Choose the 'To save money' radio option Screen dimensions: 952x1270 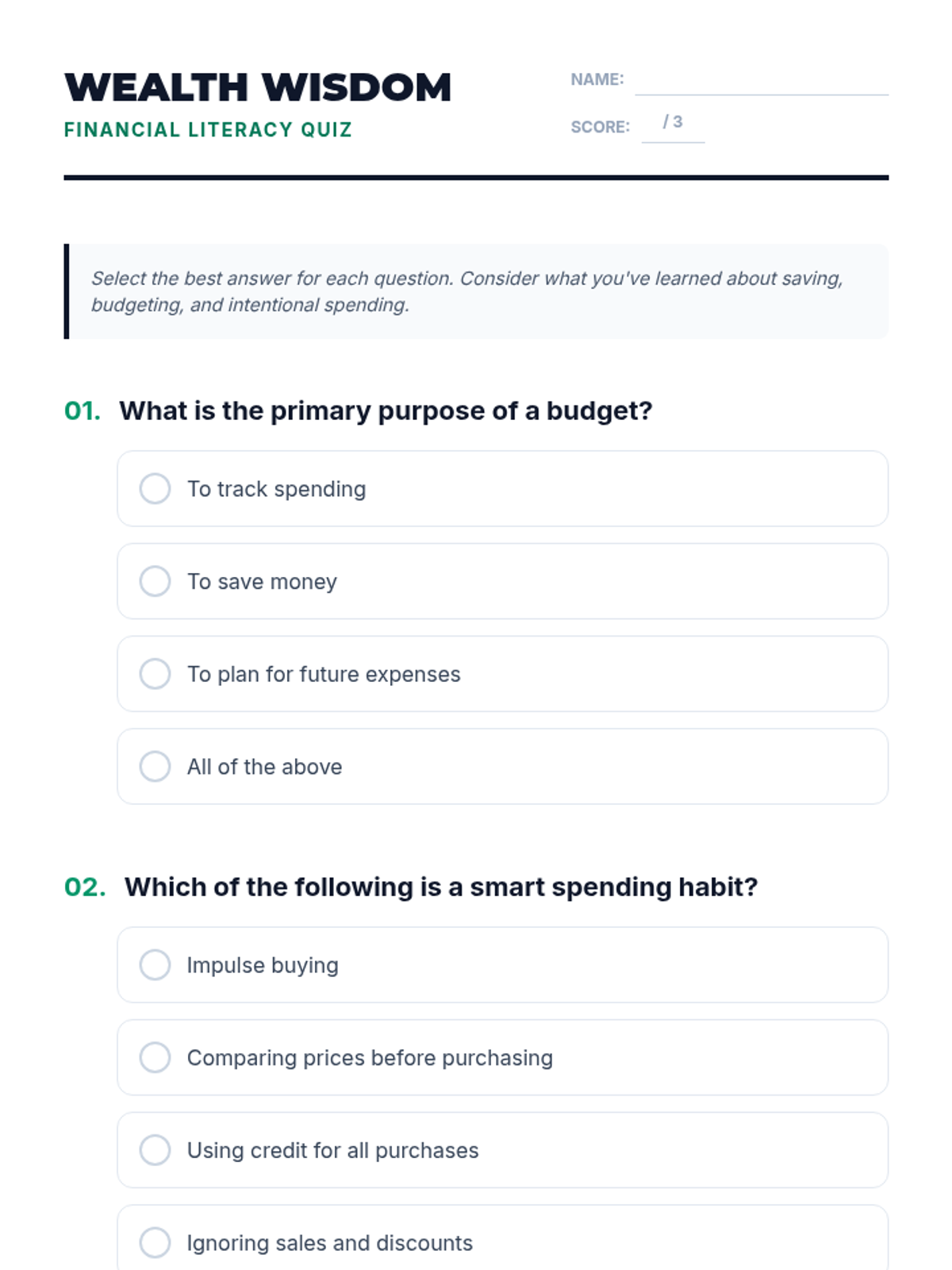pyautogui.click(x=155, y=581)
